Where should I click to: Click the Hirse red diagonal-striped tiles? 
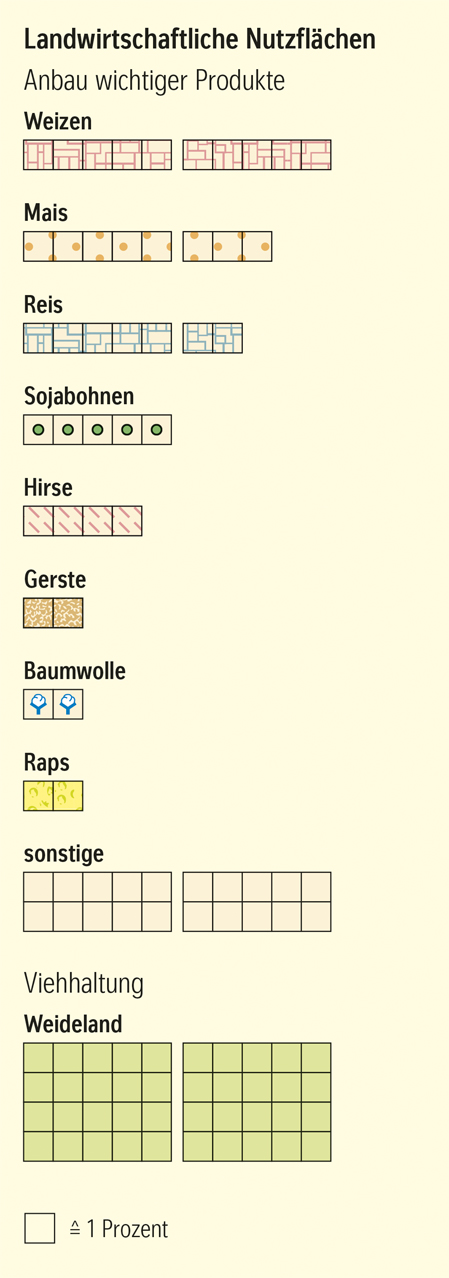[x=83, y=521]
